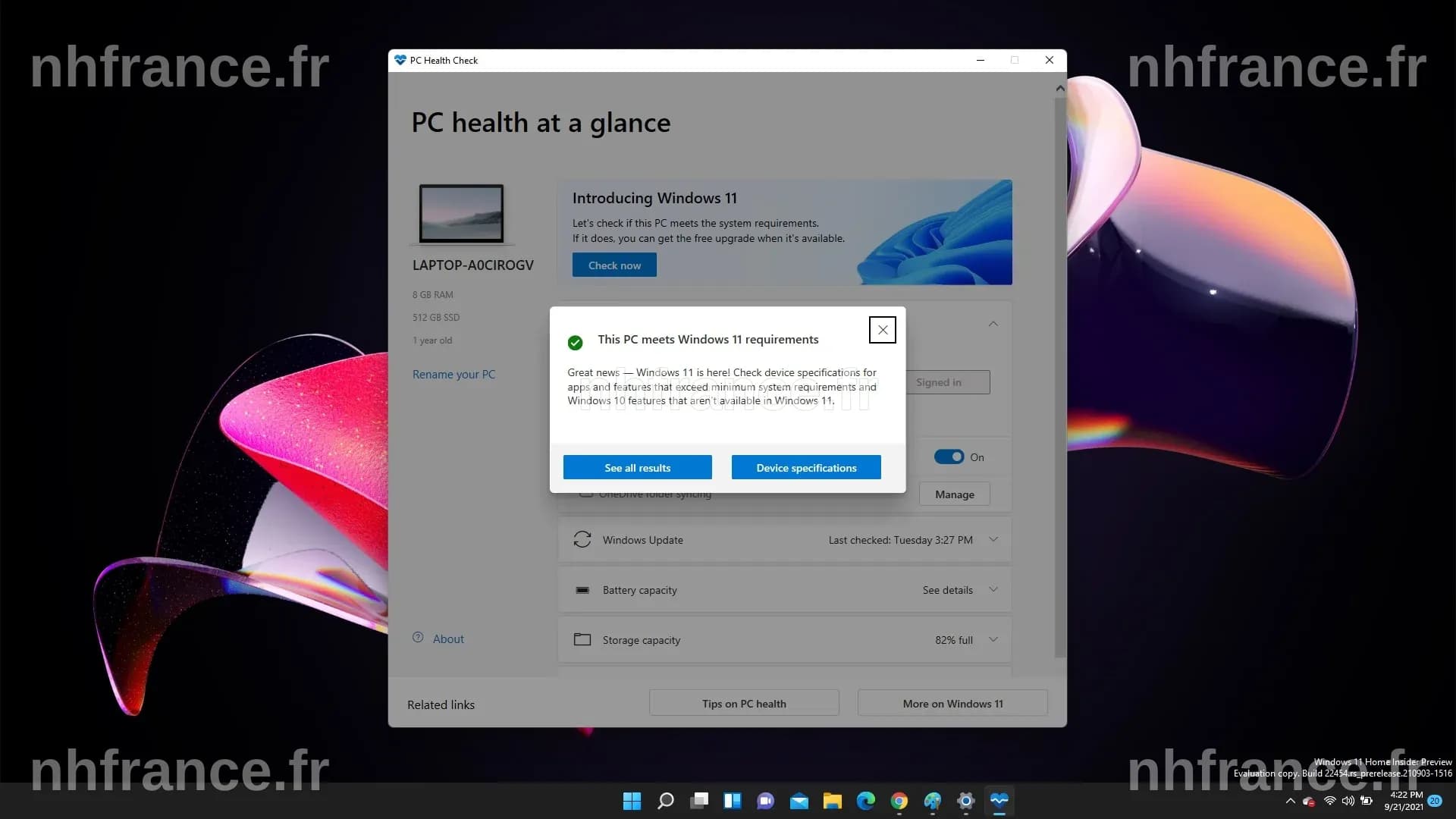Click the 82% full storage value
1456x819 pixels.
[x=953, y=640]
